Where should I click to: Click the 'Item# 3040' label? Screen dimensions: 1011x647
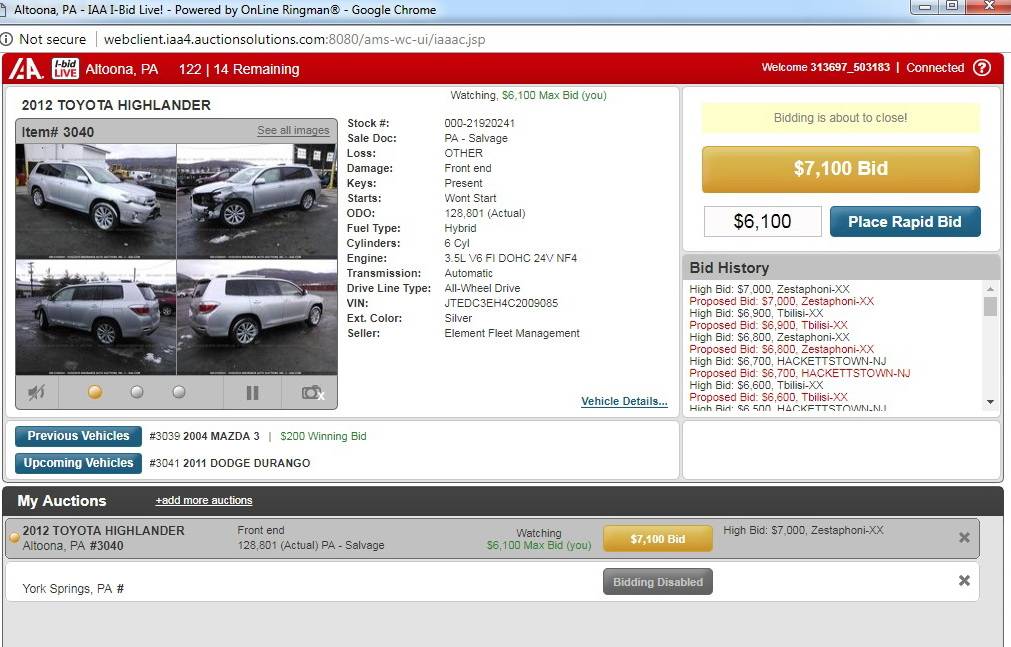click(x=58, y=132)
